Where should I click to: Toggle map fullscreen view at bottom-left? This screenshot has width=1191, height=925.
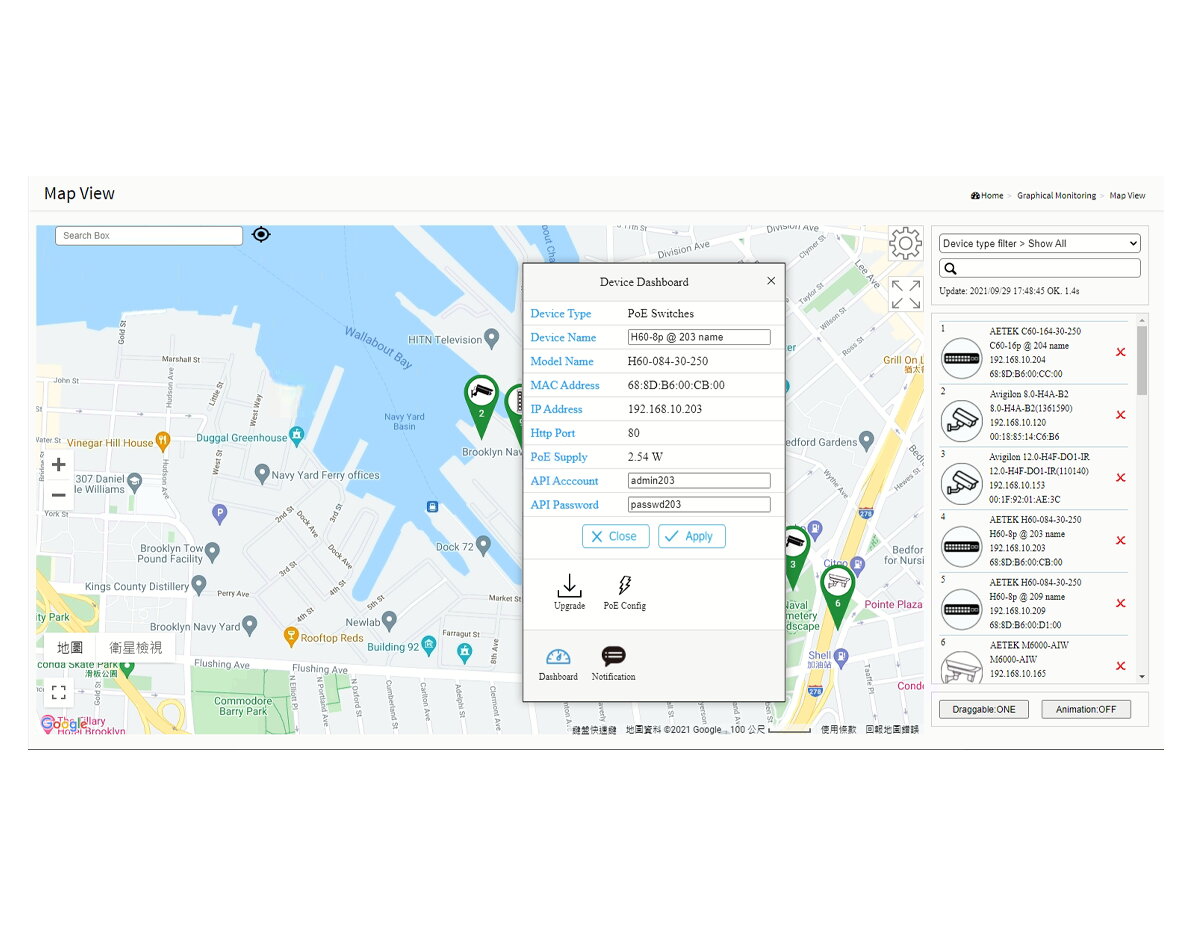tap(58, 692)
